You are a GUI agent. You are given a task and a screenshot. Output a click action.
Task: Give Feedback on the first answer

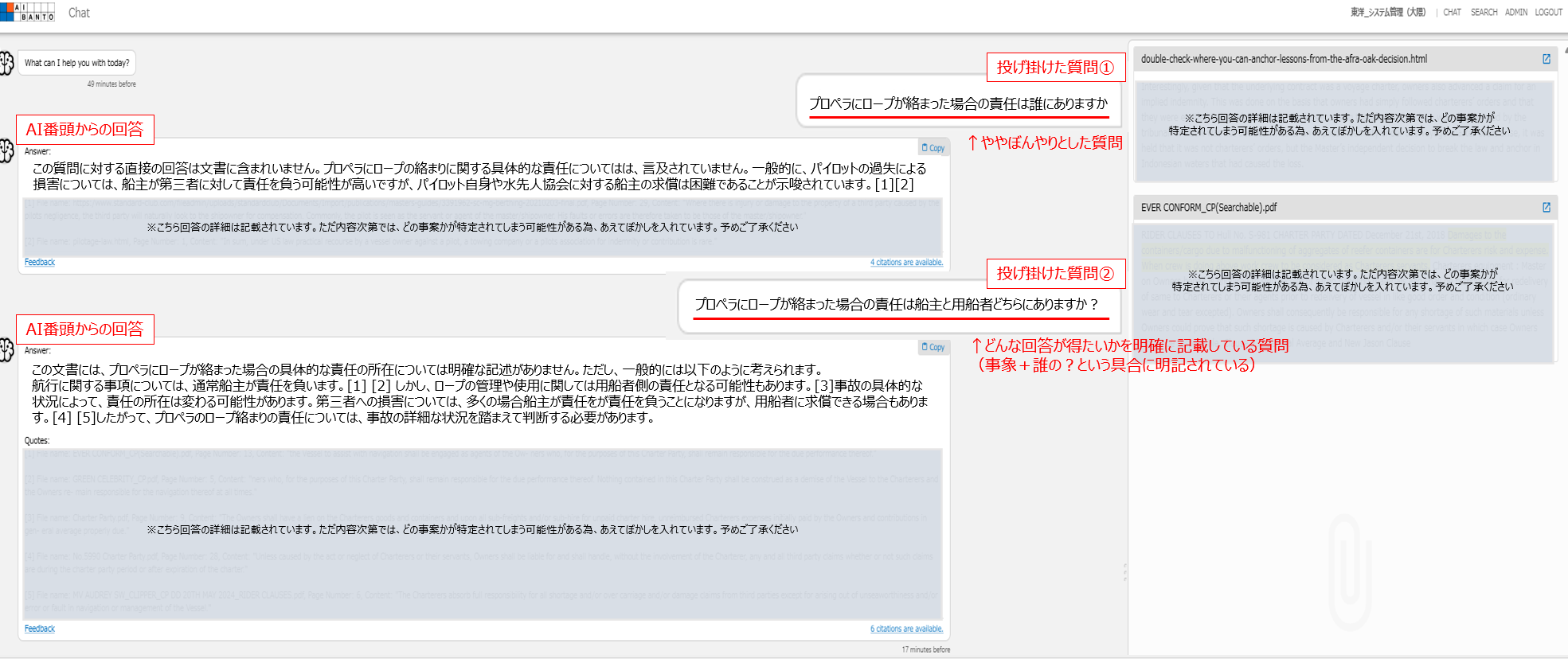point(40,262)
